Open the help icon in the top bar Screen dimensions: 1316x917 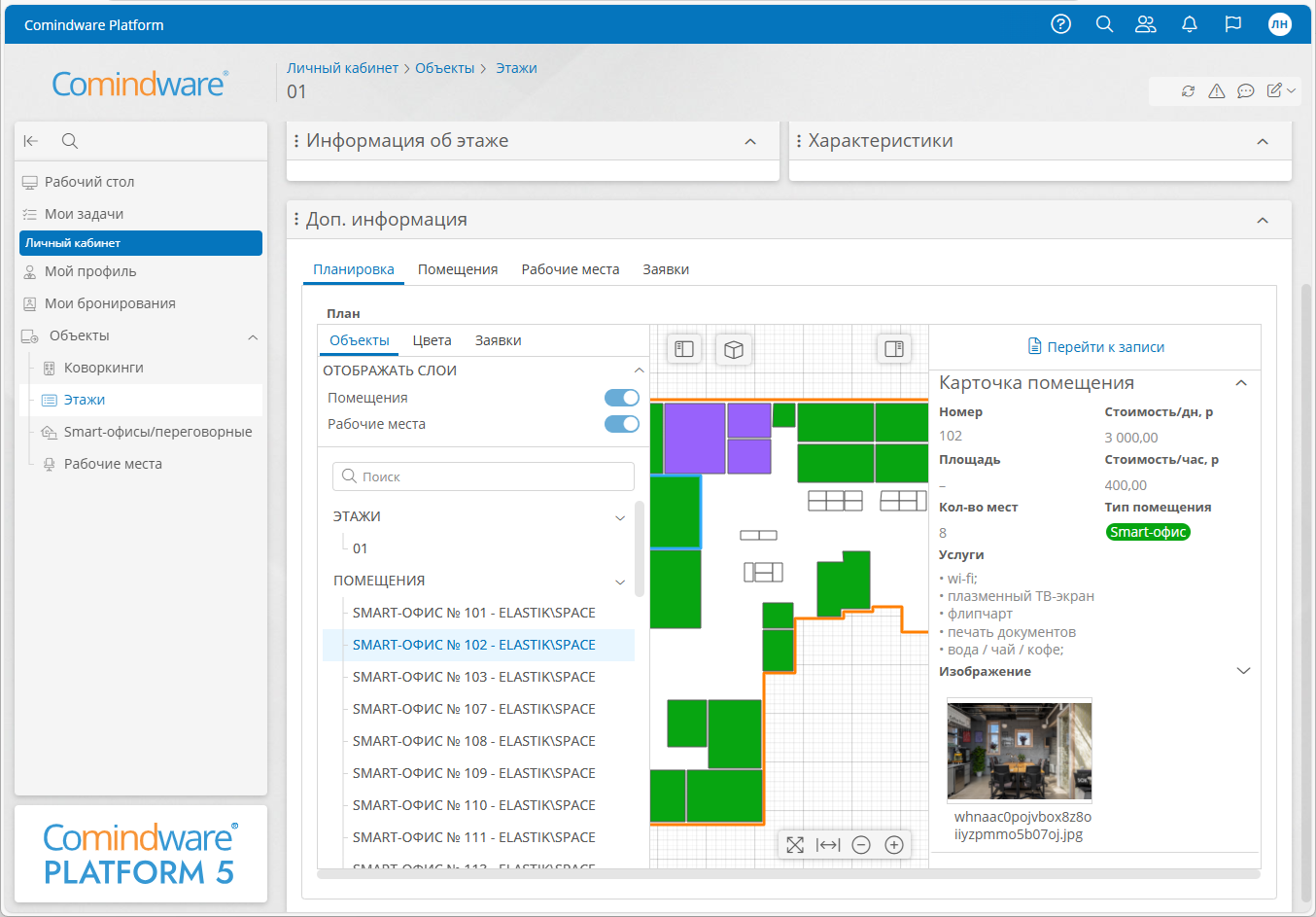point(1061,24)
